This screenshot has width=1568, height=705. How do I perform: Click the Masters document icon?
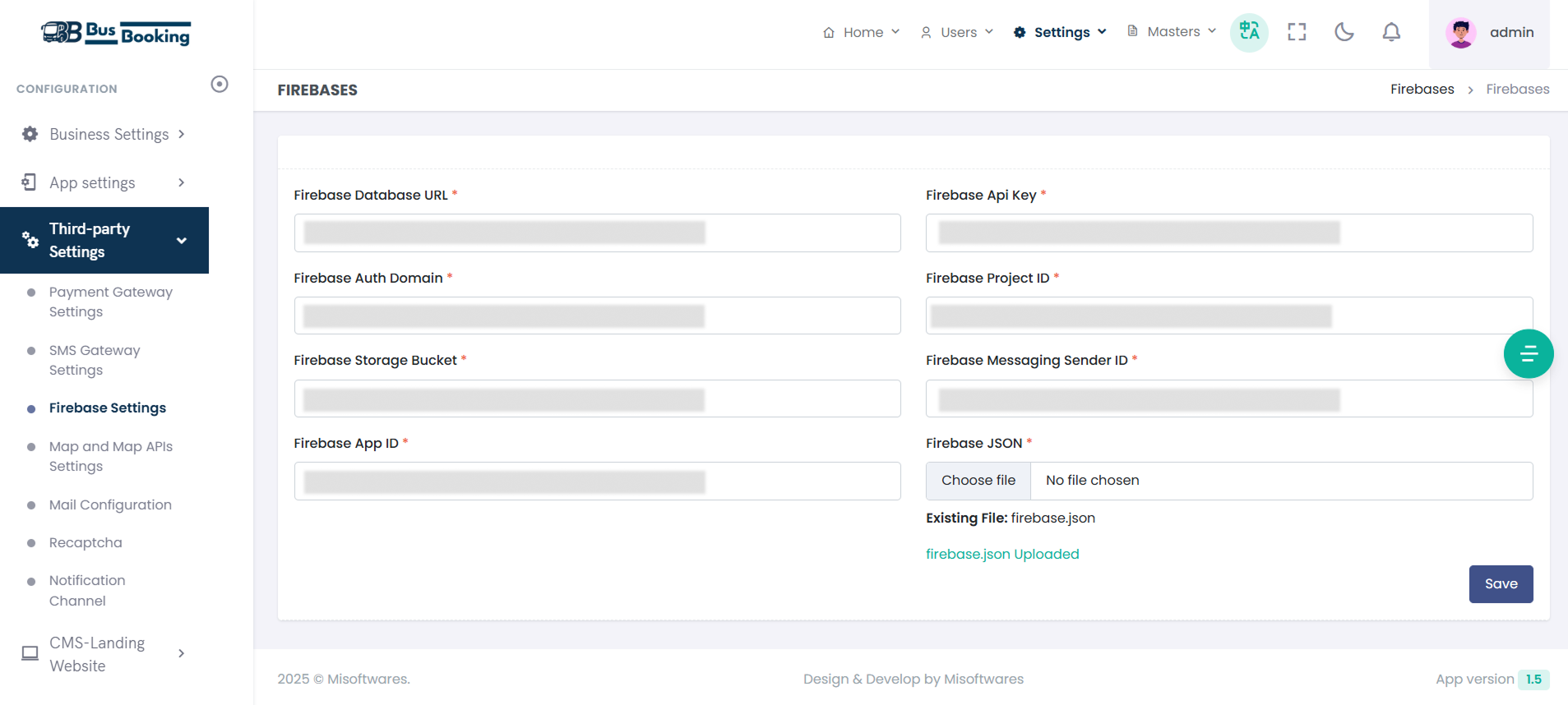tap(1132, 31)
